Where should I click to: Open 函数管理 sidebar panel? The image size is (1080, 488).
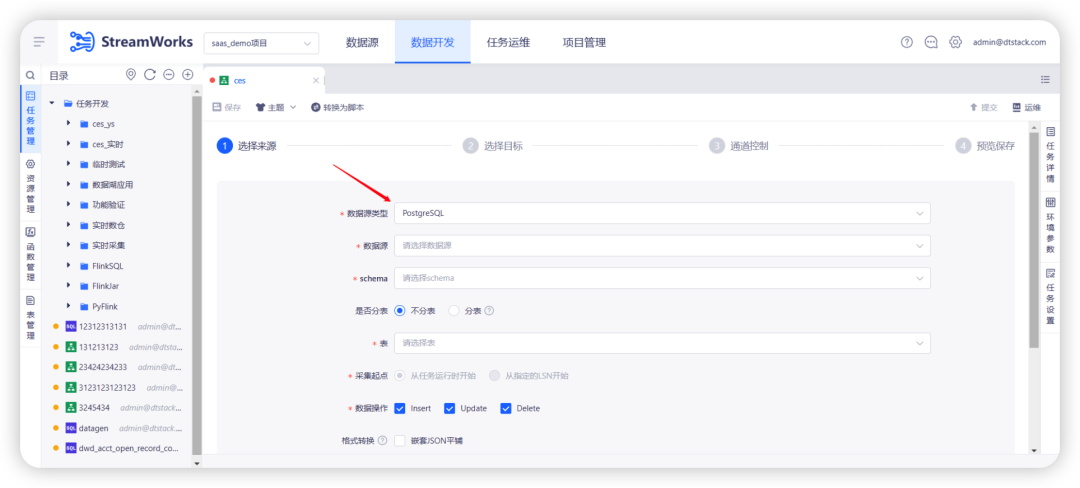point(30,254)
